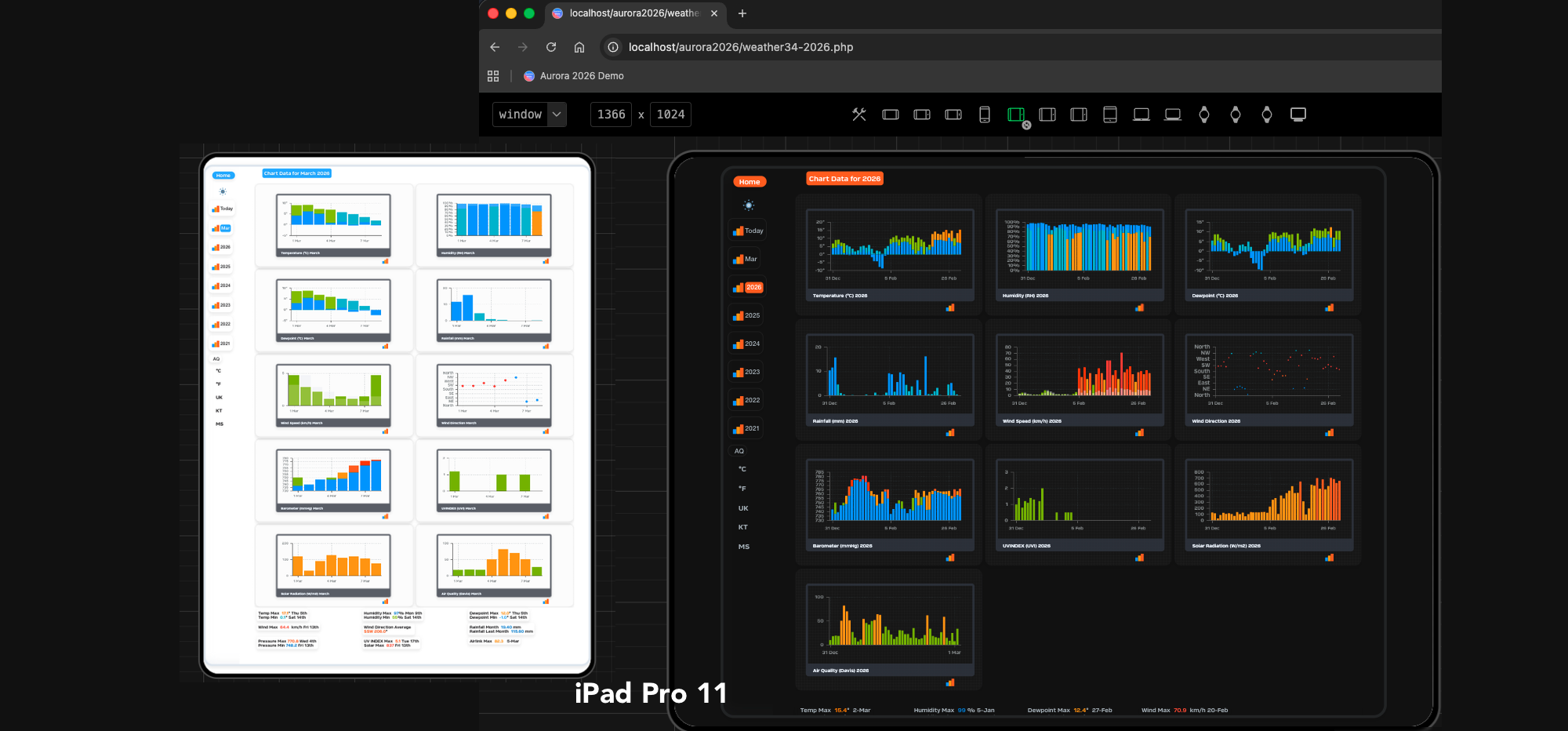Select Today in the dark preview sidebar
This screenshot has height=731, width=1568.
click(748, 231)
